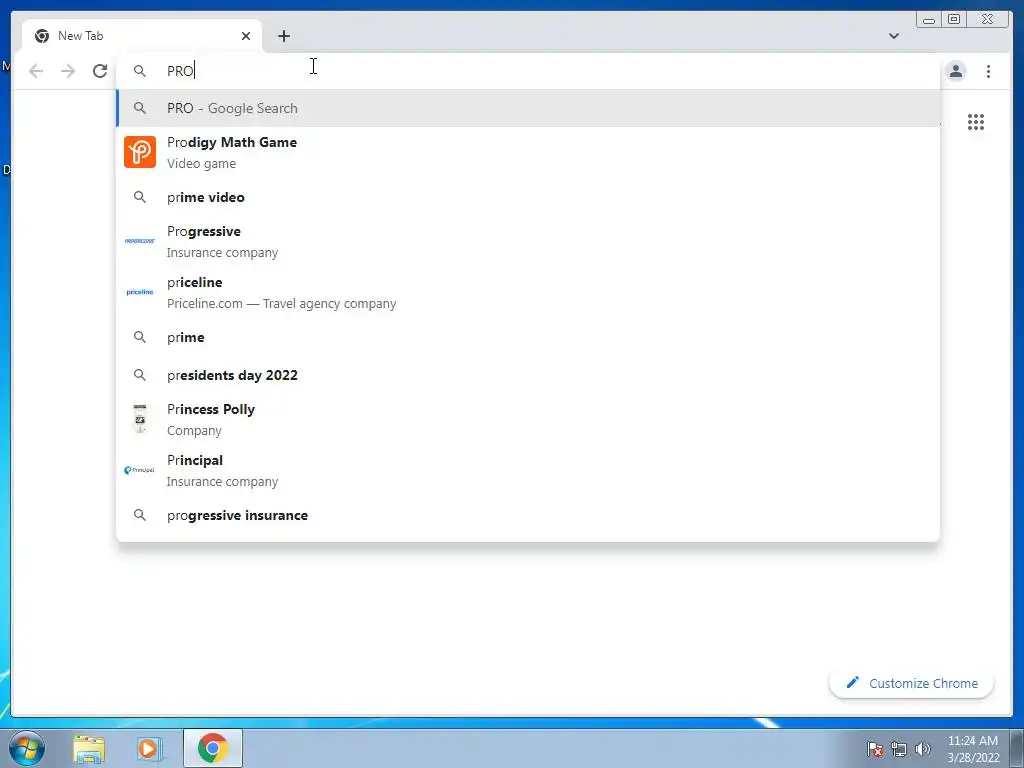The image size is (1024, 768).
Task: Launch Windows Media Player from taskbar
Action: [148, 748]
